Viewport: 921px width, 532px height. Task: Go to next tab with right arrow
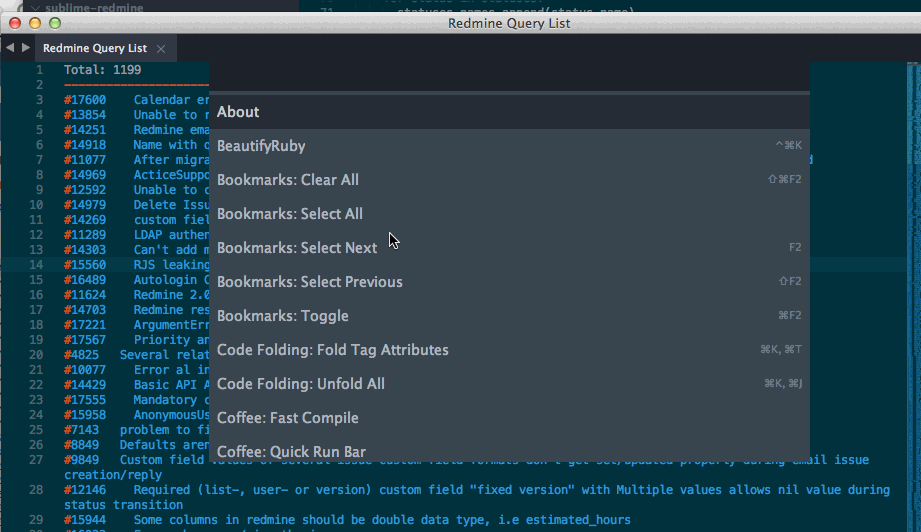pyautogui.click(x=26, y=48)
